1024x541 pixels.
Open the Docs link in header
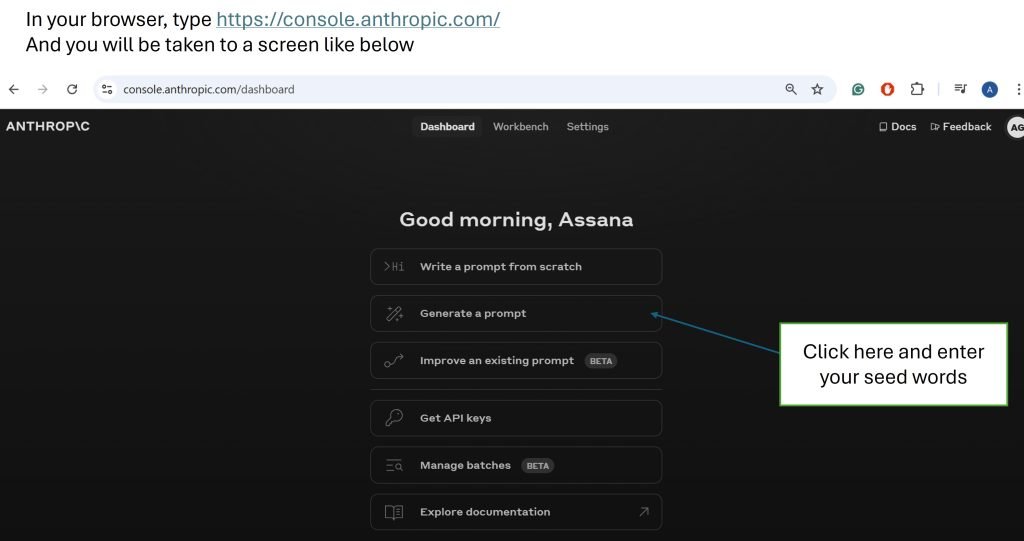(897, 127)
